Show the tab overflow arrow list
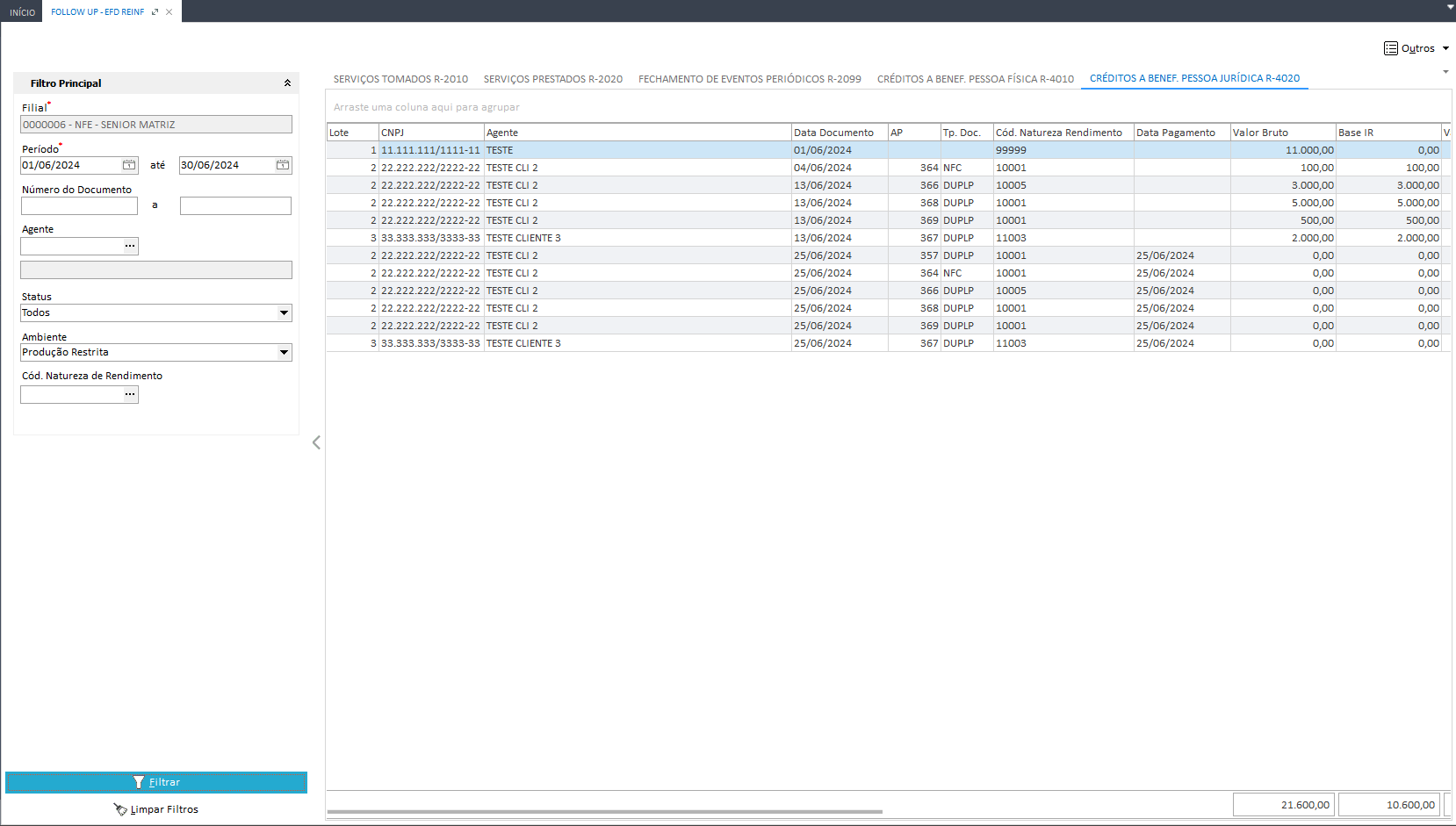 [1445, 72]
